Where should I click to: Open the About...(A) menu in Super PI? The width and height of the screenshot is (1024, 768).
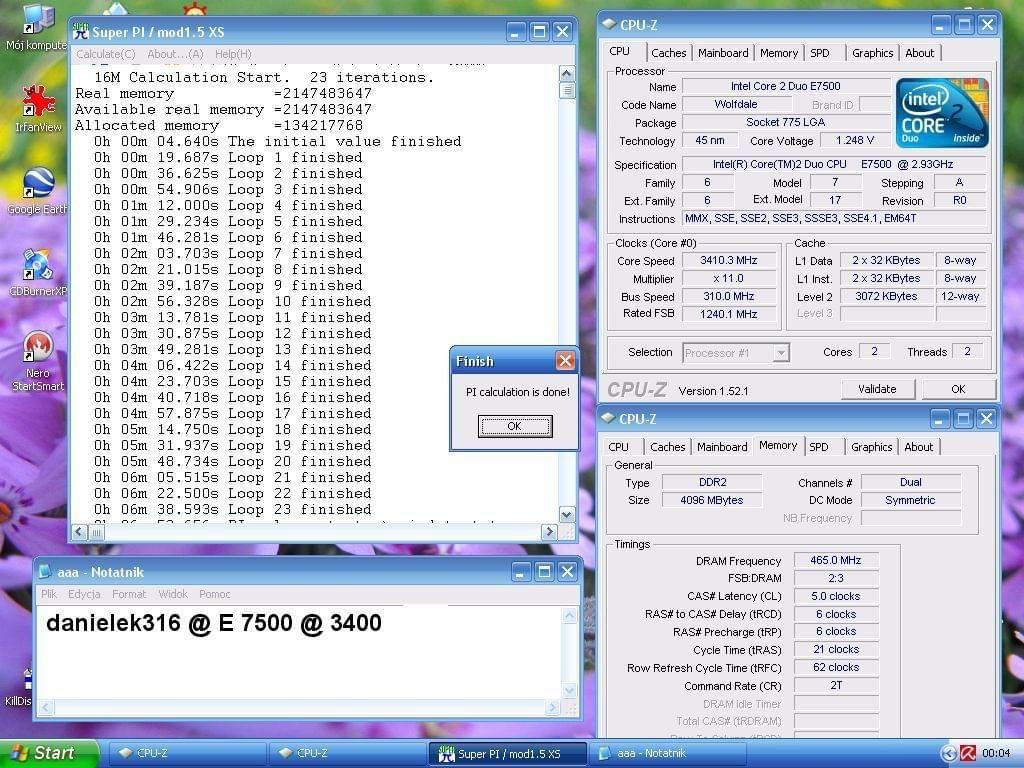pyautogui.click(x=175, y=54)
